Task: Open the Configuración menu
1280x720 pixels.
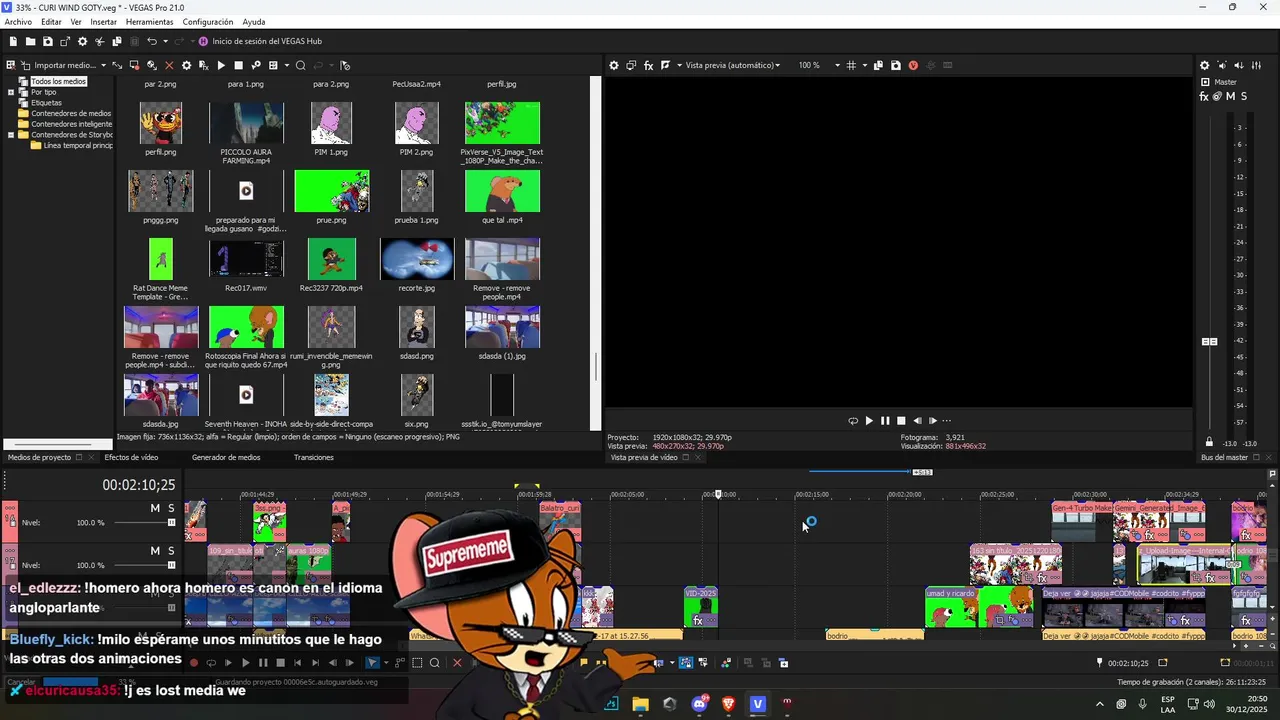Action: 208,21
